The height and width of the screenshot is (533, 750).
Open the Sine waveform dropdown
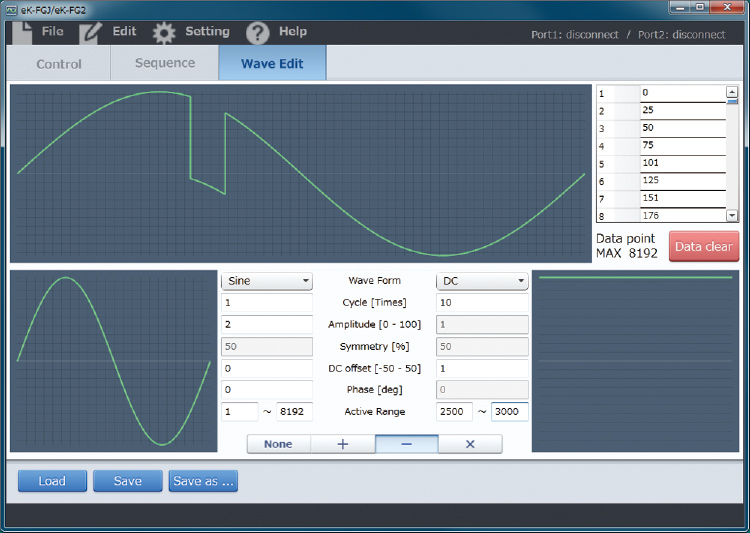coord(267,281)
